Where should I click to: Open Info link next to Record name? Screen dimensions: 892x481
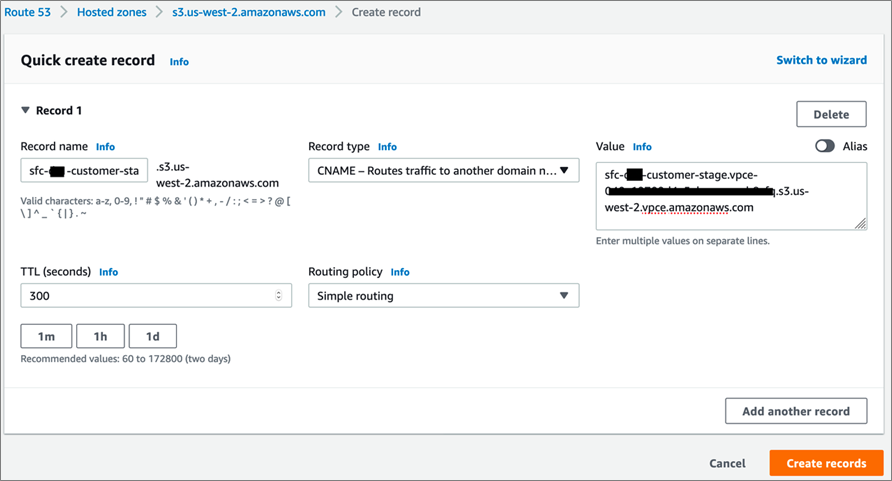tap(105, 147)
